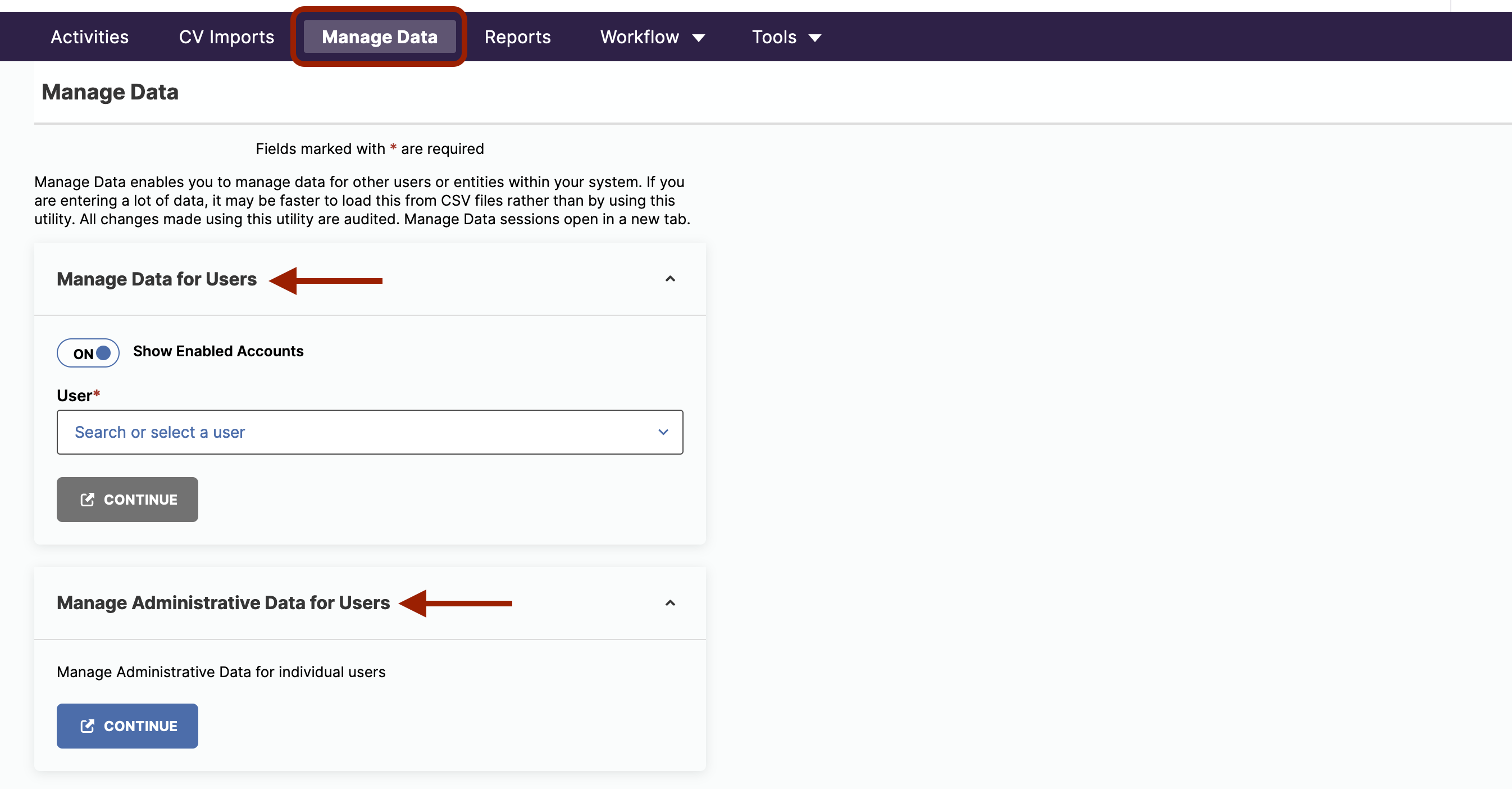
Task: Collapse the Manage Administrative Data for Users section
Action: click(x=670, y=603)
